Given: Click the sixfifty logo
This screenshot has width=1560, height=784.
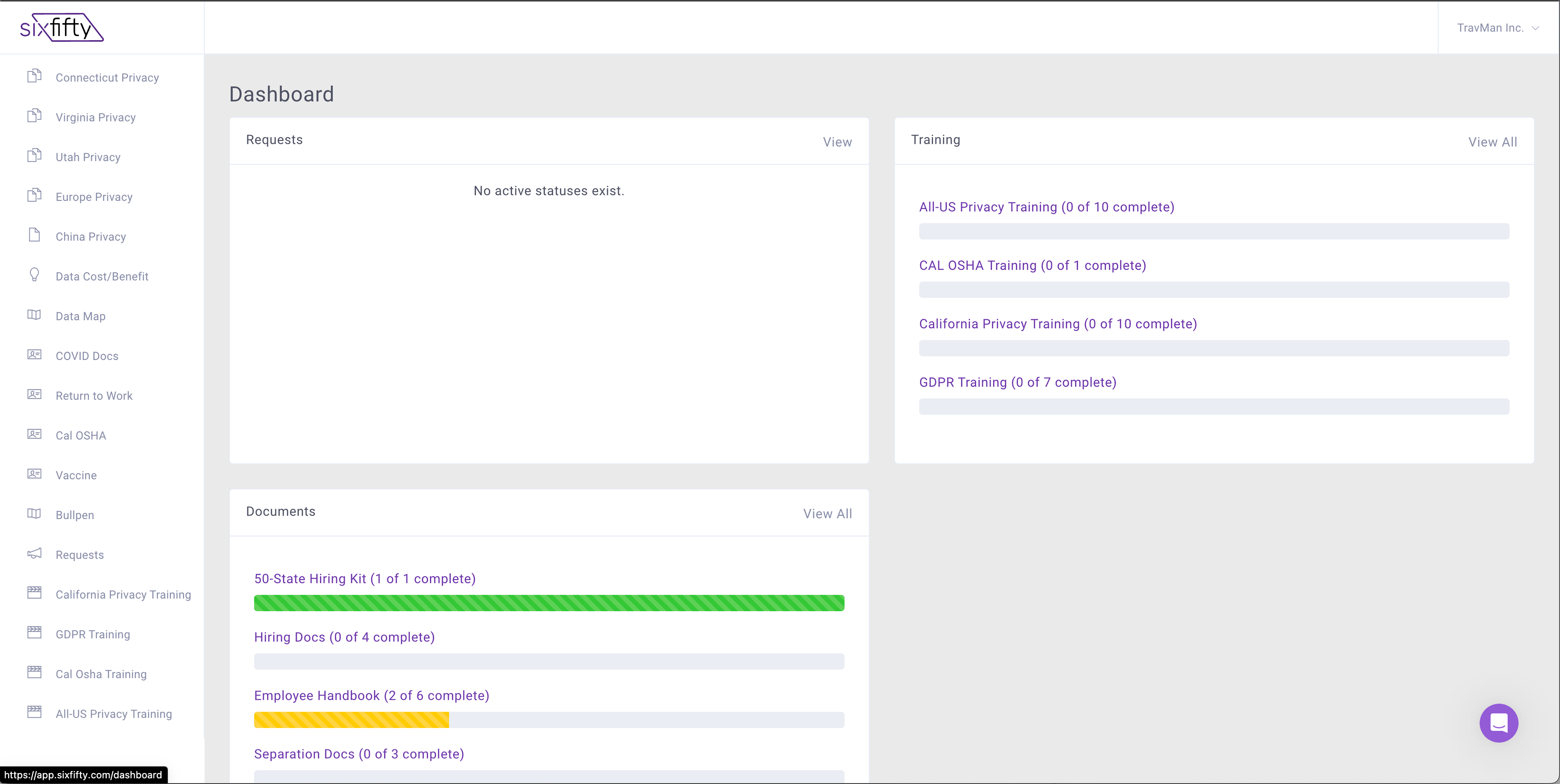Looking at the screenshot, I should point(61,28).
